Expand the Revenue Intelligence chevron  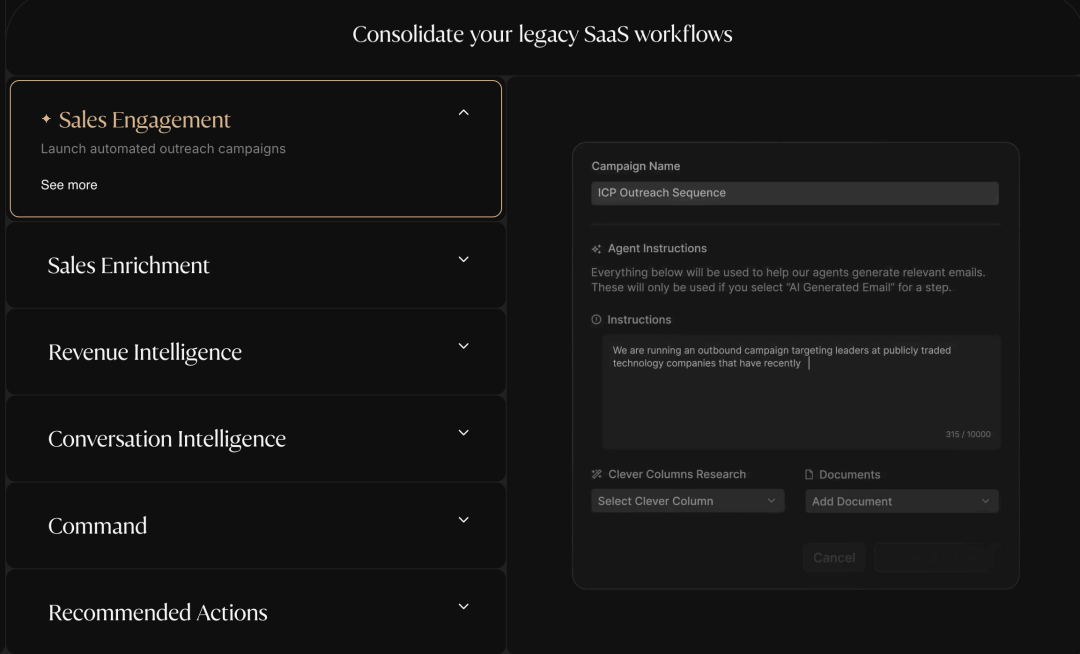(x=463, y=346)
